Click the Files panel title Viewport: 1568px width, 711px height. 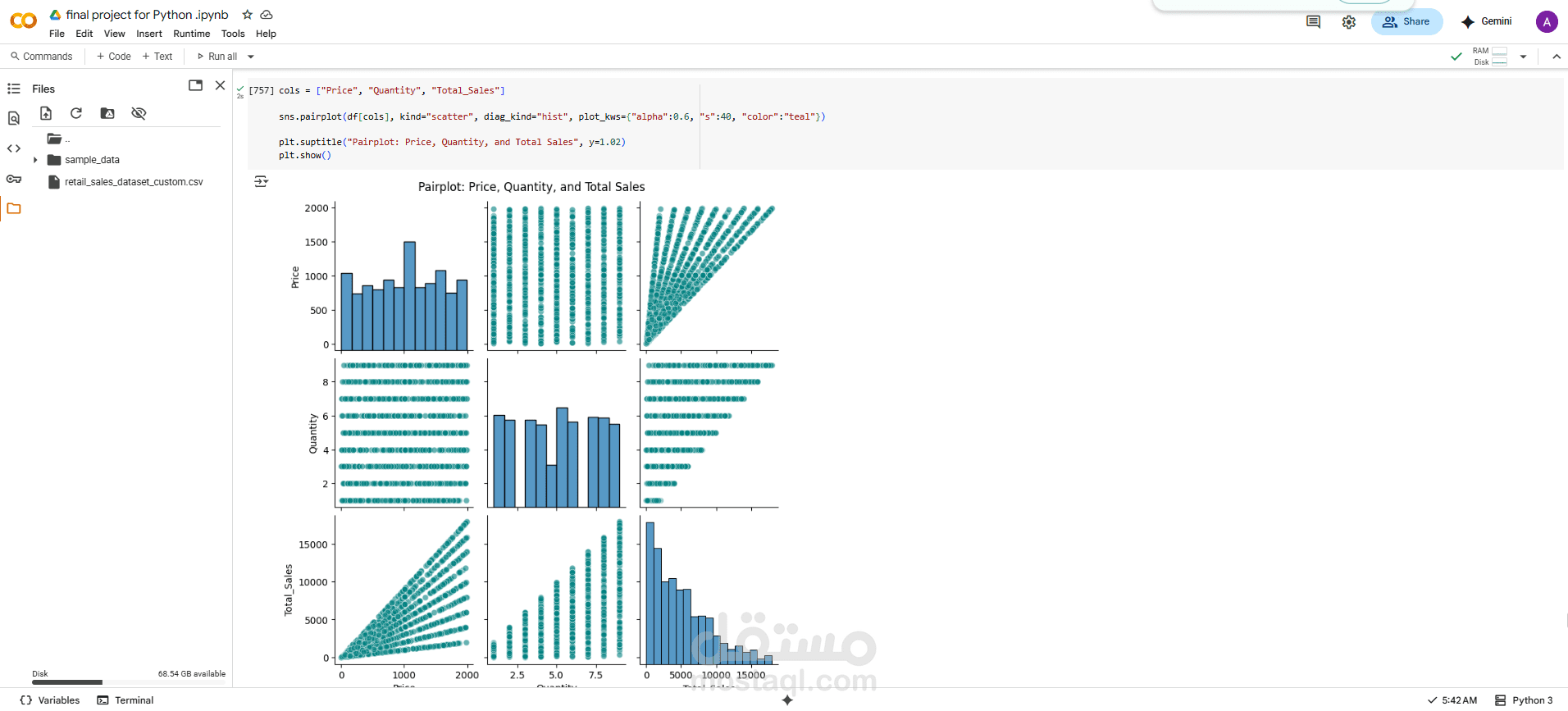[43, 89]
